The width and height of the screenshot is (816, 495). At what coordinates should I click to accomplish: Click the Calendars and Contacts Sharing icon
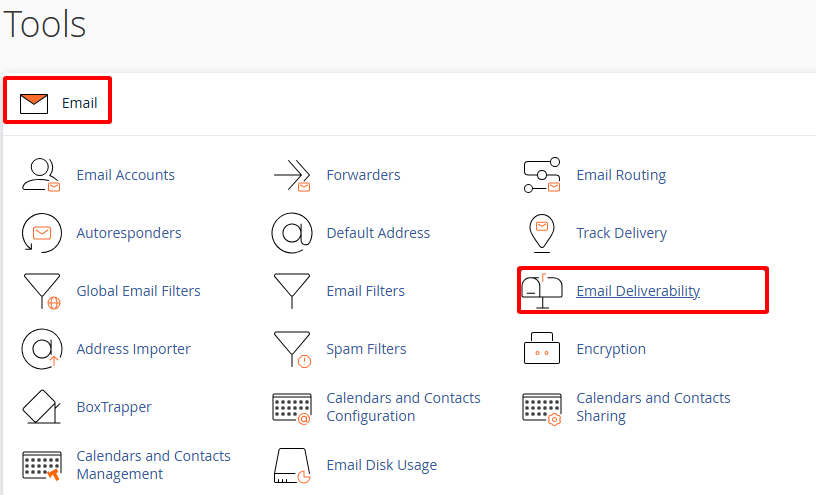[542, 409]
